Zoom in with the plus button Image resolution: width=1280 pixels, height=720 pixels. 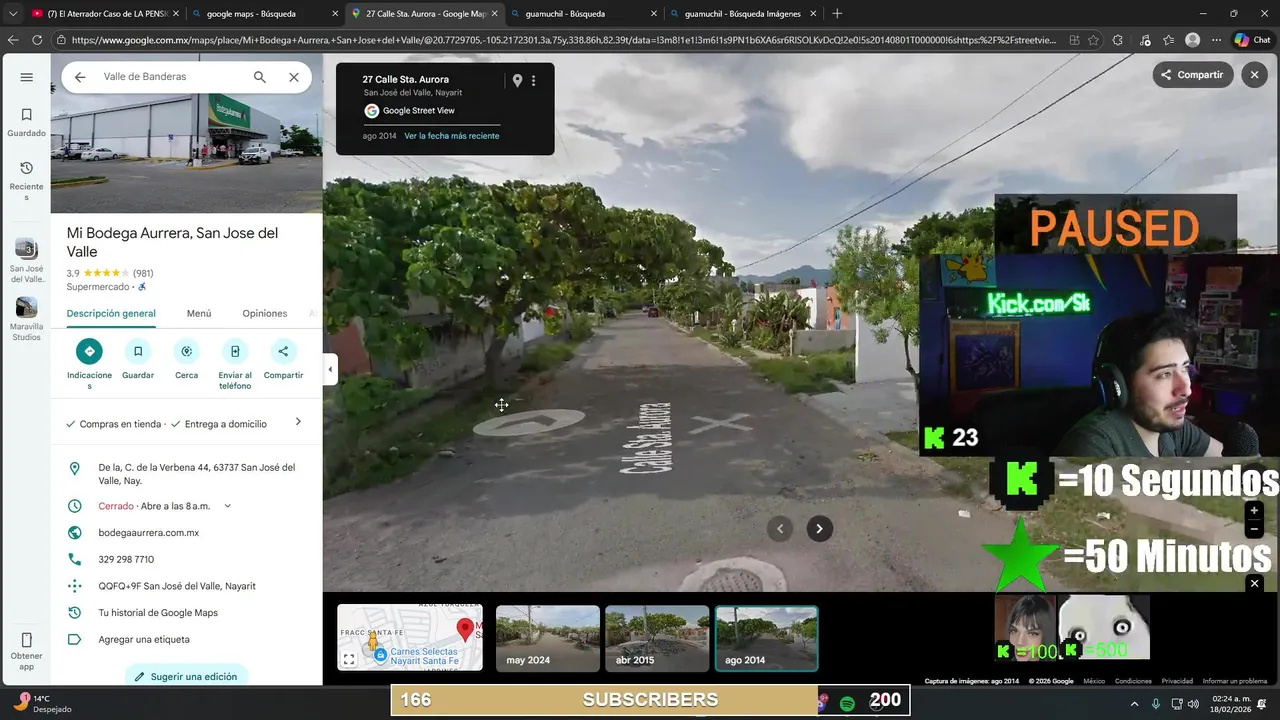point(1254,511)
